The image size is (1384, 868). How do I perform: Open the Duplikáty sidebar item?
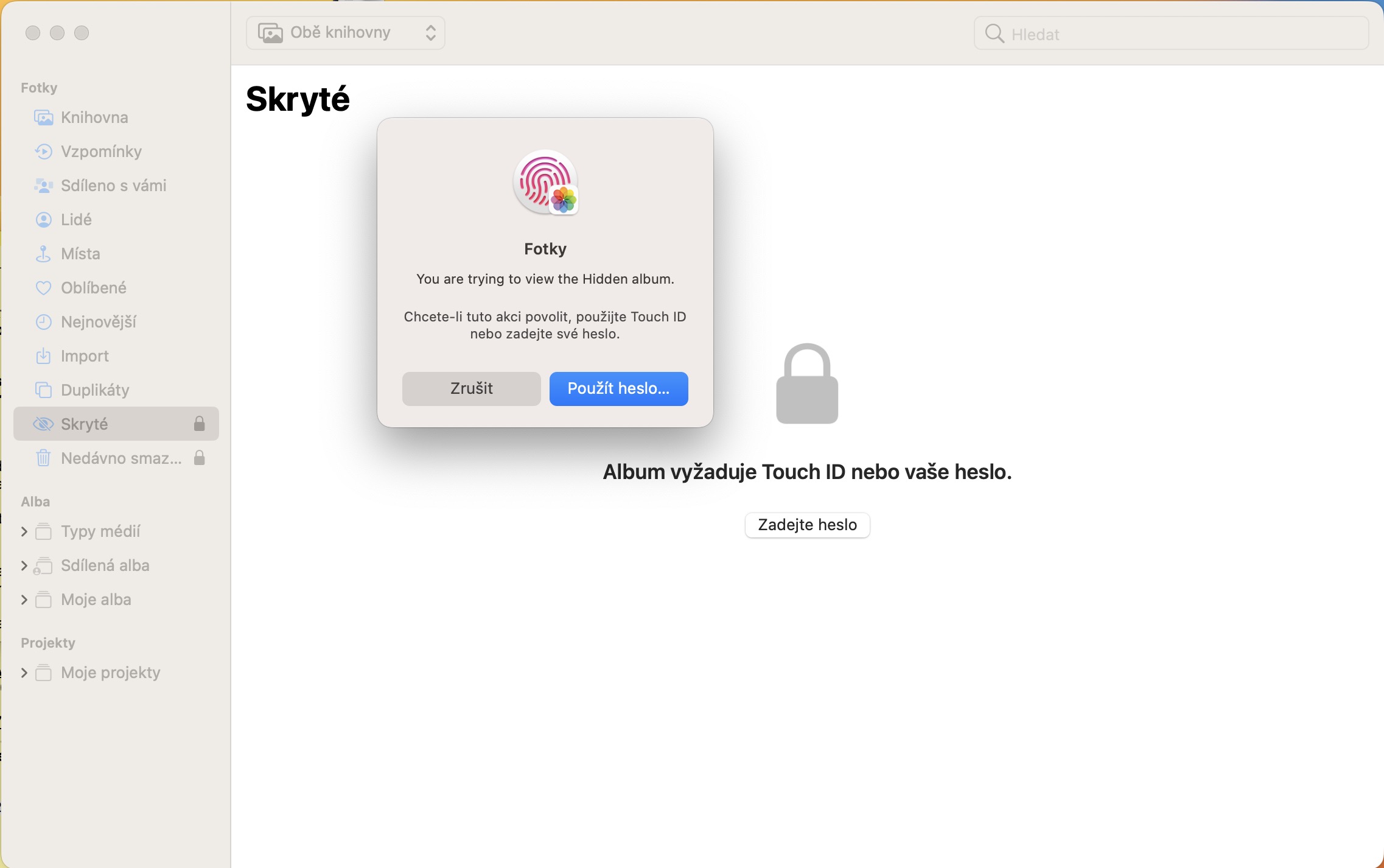pyautogui.click(x=95, y=390)
